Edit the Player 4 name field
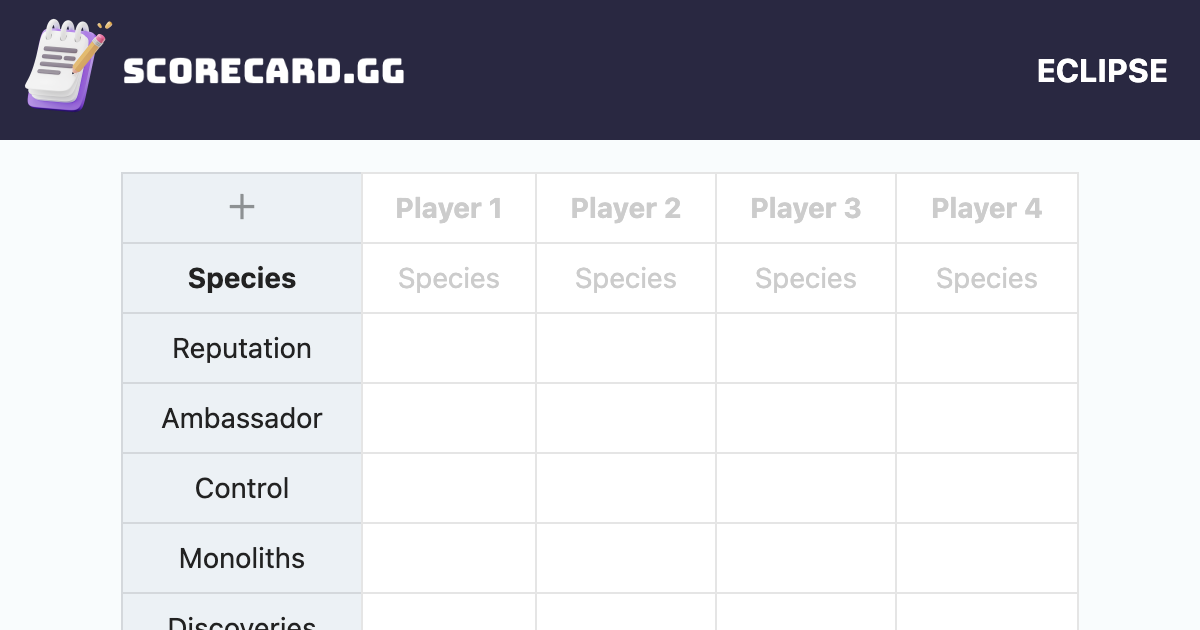Screen dimensions: 1200x630 pyautogui.click(x=987, y=209)
